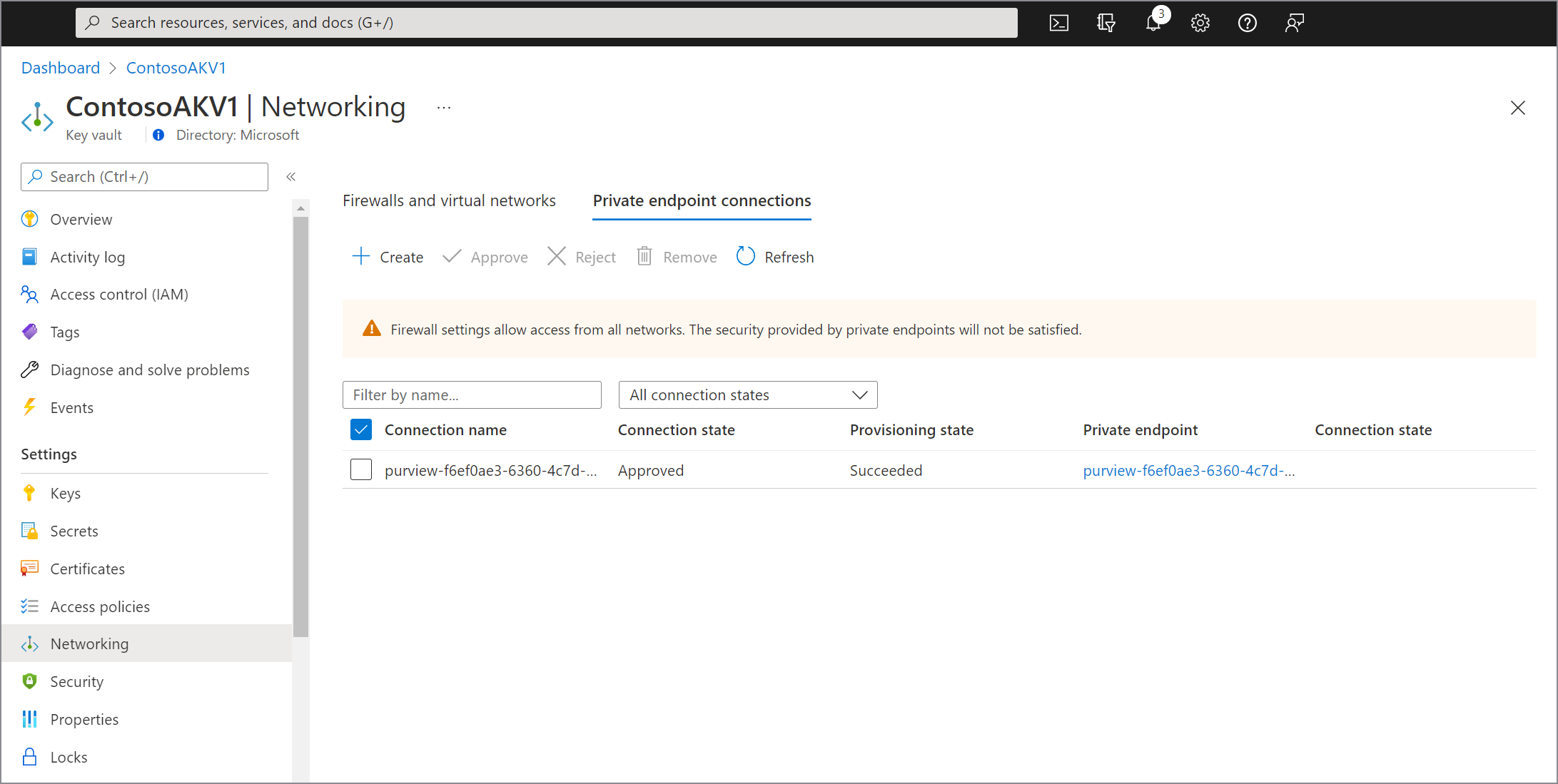Click the Filter by name input field

[x=471, y=393]
